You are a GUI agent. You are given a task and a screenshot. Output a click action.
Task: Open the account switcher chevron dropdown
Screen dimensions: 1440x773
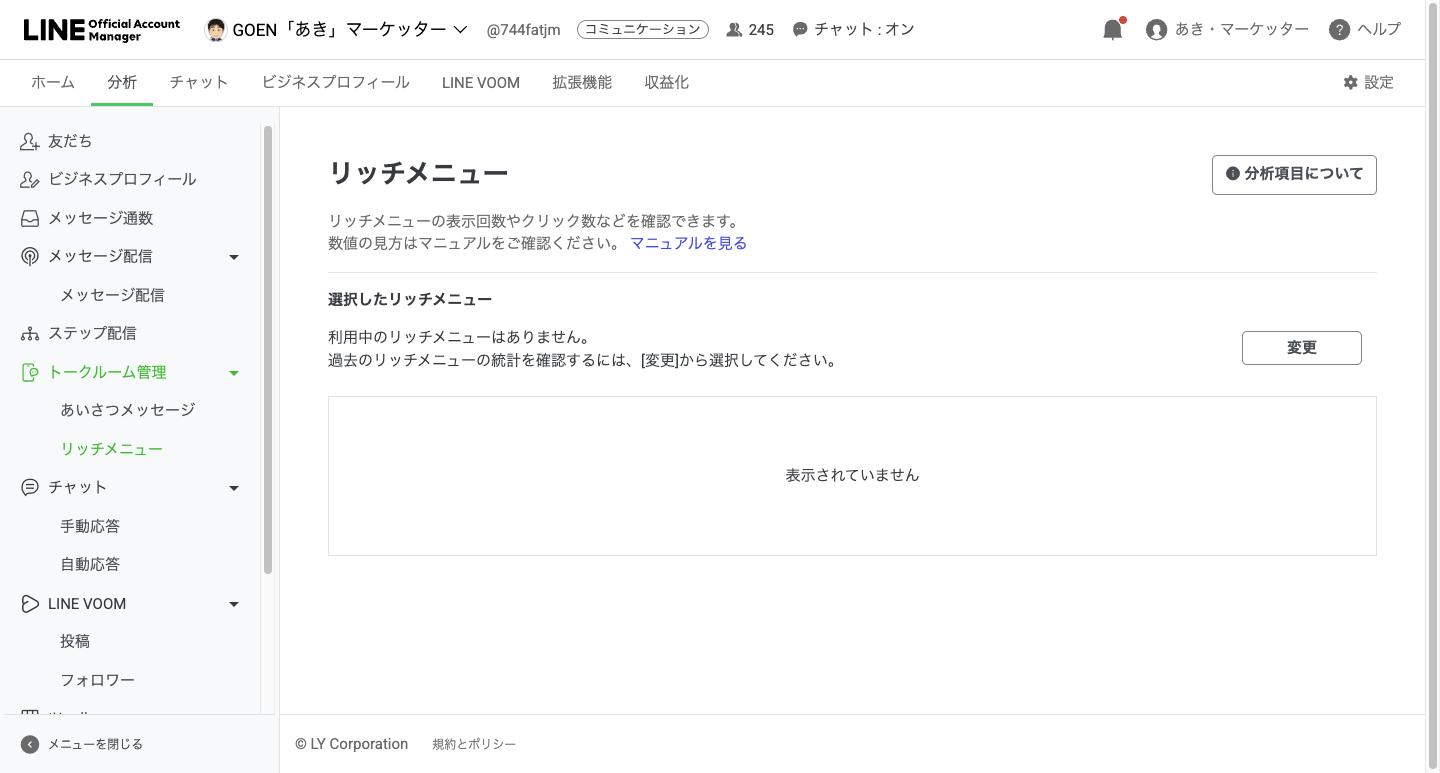pyautogui.click(x=460, y=29)
